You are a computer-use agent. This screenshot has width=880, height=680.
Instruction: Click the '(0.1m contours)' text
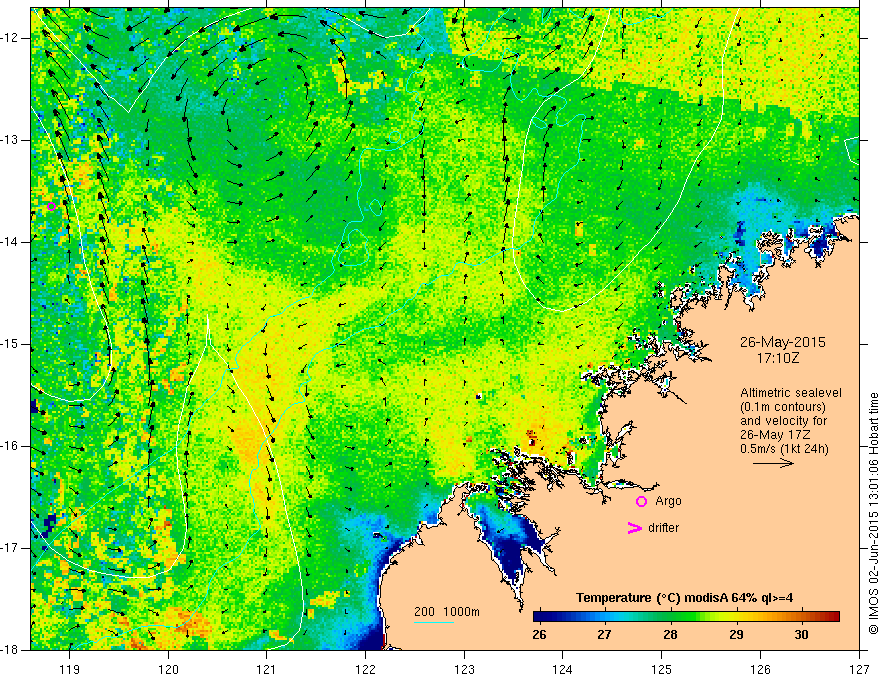tap(783, 407)
